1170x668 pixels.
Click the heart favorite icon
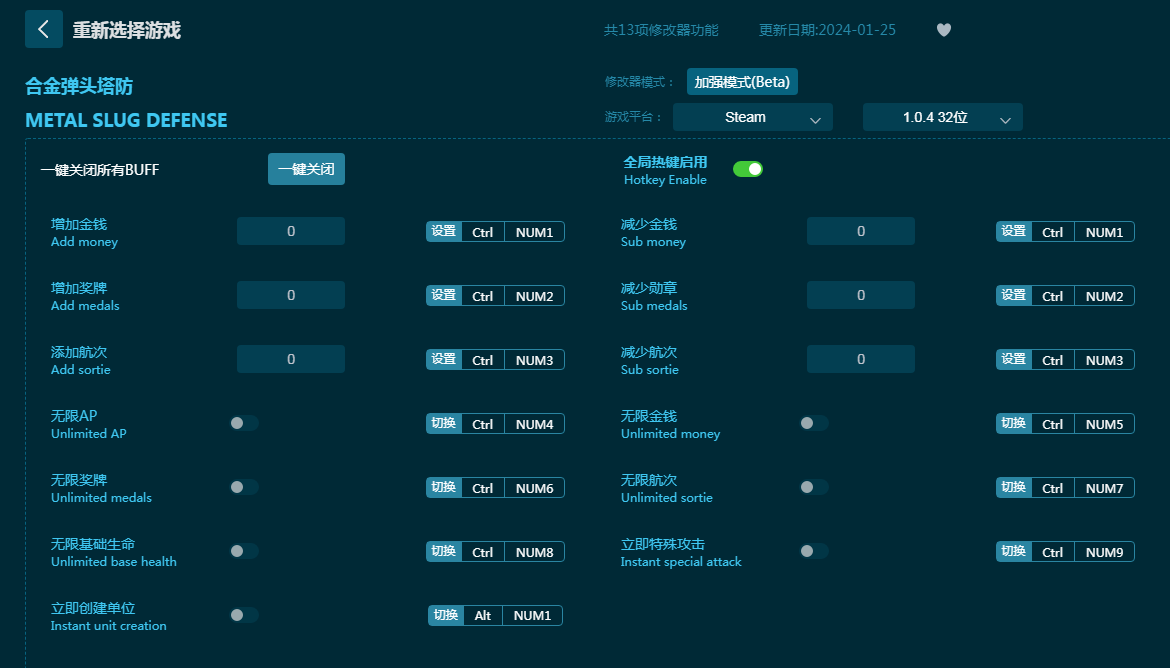point(943,30)
